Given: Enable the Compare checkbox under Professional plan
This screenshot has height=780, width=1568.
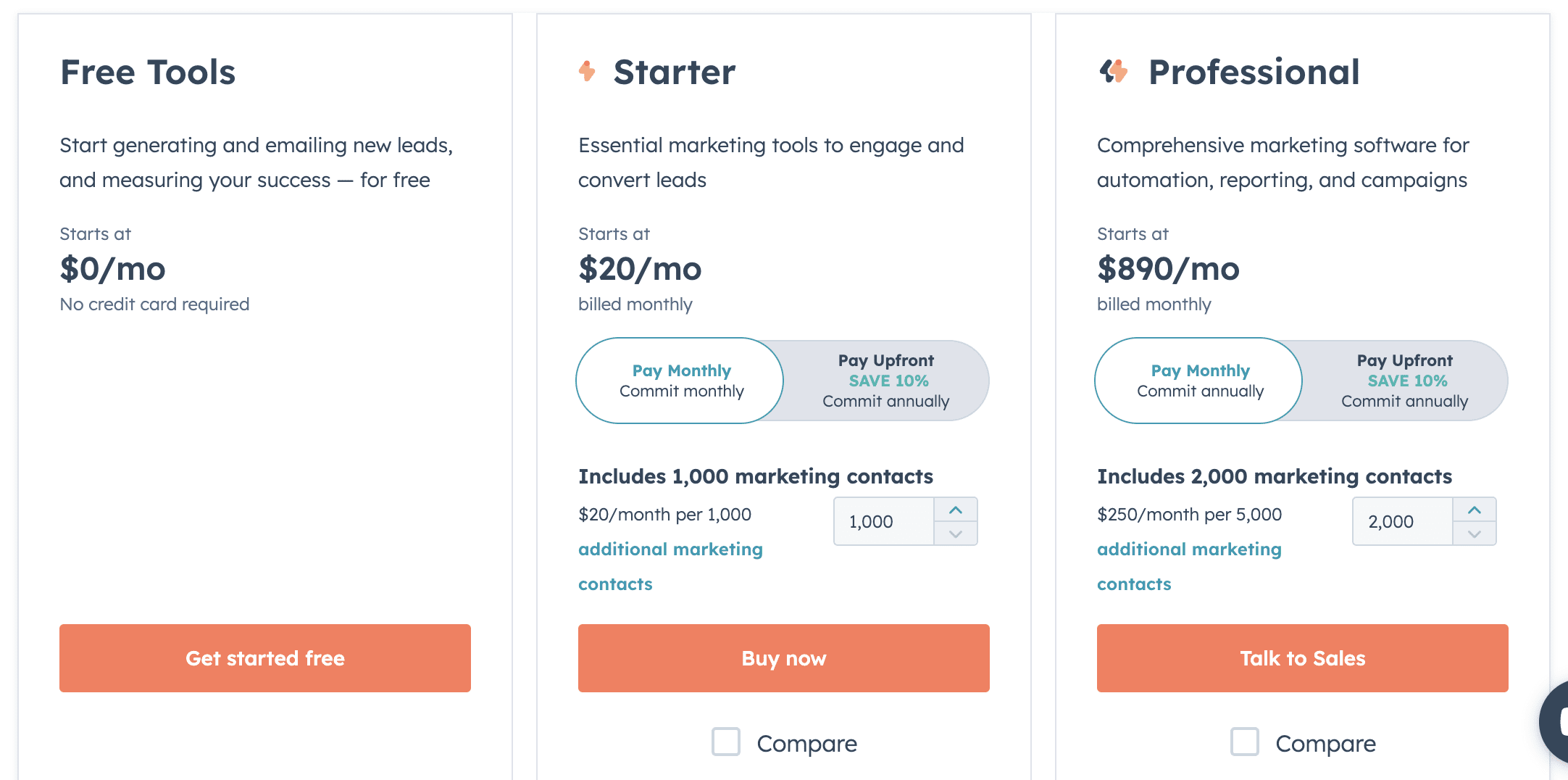Looking at the screenshot, I should (x=1244, y=742).
